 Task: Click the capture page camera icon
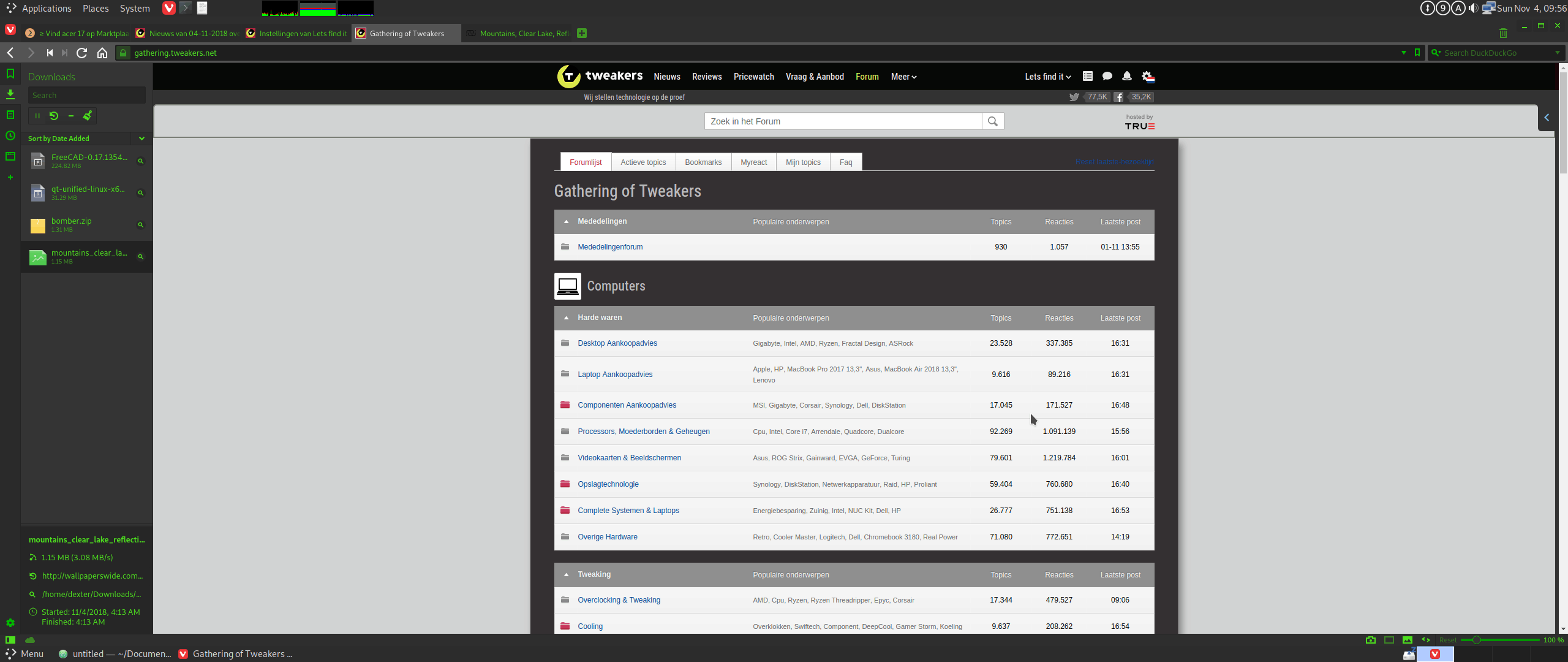click(x=1371, y=640)
